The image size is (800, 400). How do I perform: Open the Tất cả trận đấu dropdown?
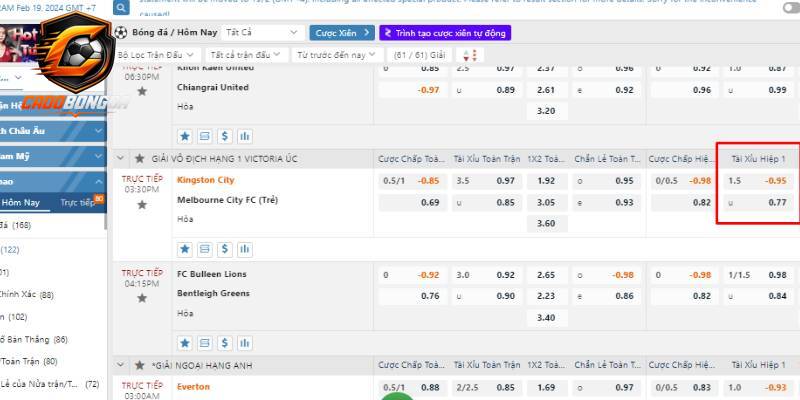point(246,55)
